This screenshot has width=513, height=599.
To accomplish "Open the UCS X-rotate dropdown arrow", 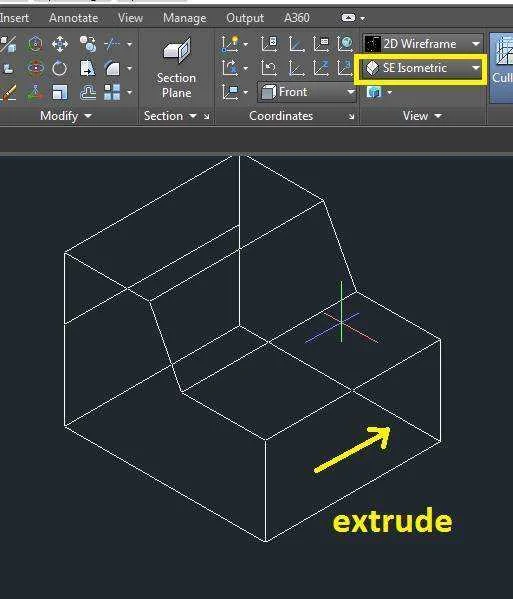I will (246, 68).
